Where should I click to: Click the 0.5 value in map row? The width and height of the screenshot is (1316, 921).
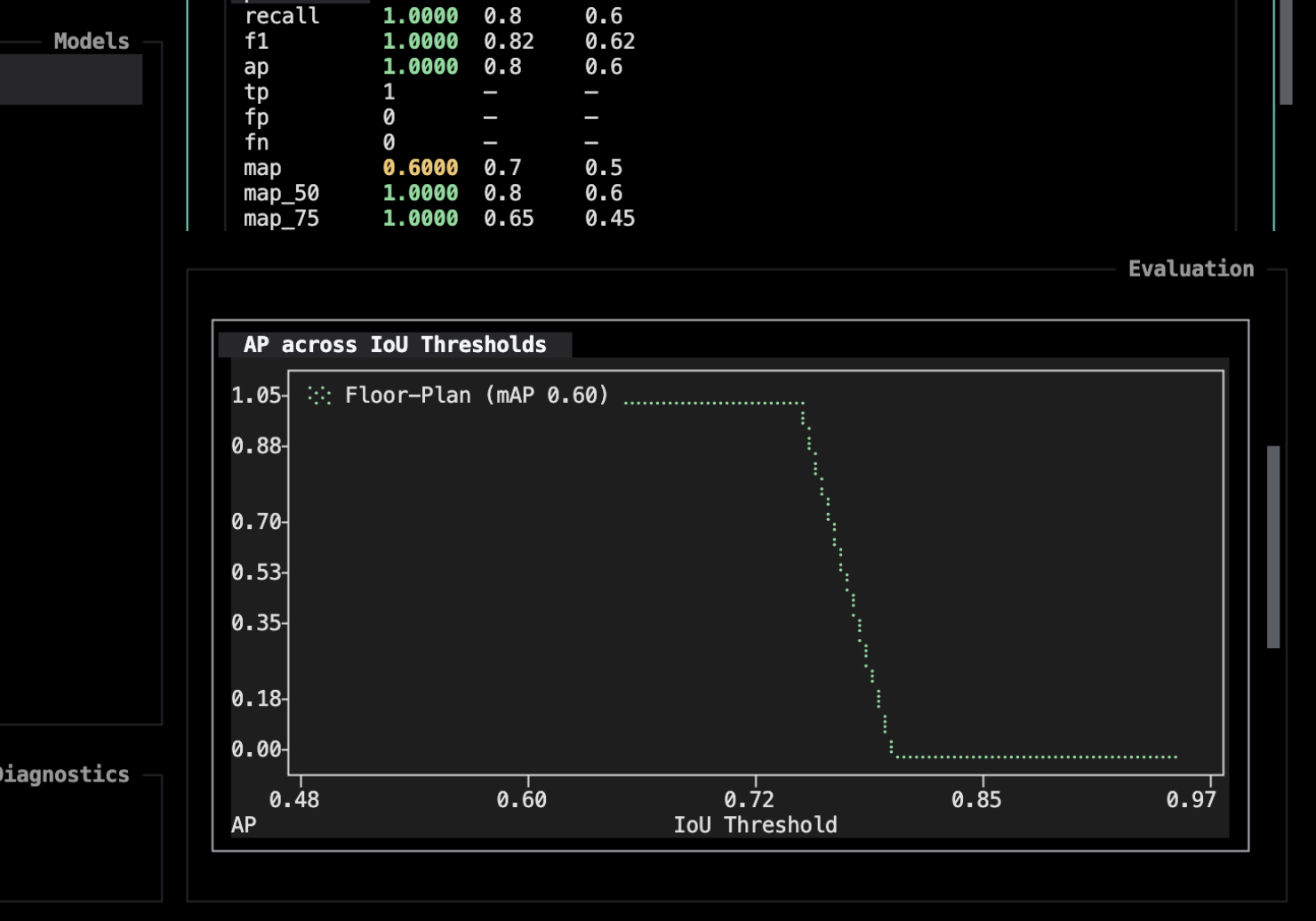click(x=604, y=168)
